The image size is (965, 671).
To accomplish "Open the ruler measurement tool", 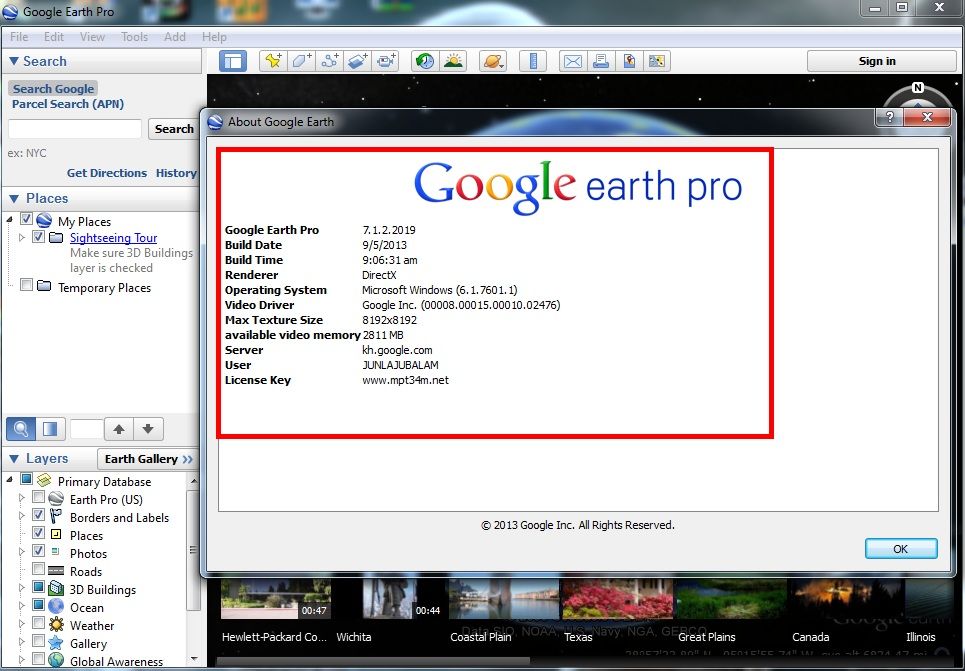I will click(x=533, y=61).
